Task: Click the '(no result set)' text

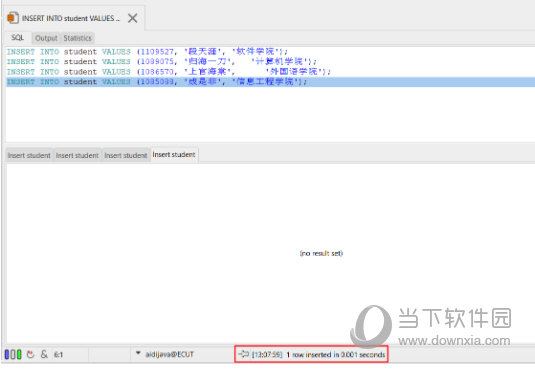Action: [321, 253]
